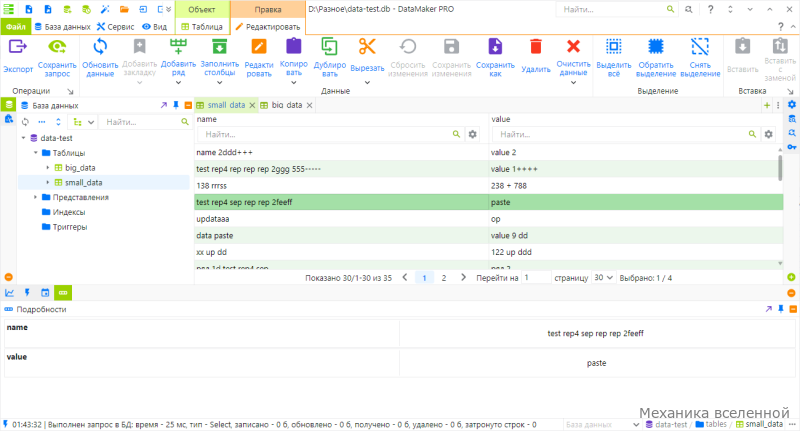
Task: Select the Триггеры tree folder
Action: click(x=70, y=227)
